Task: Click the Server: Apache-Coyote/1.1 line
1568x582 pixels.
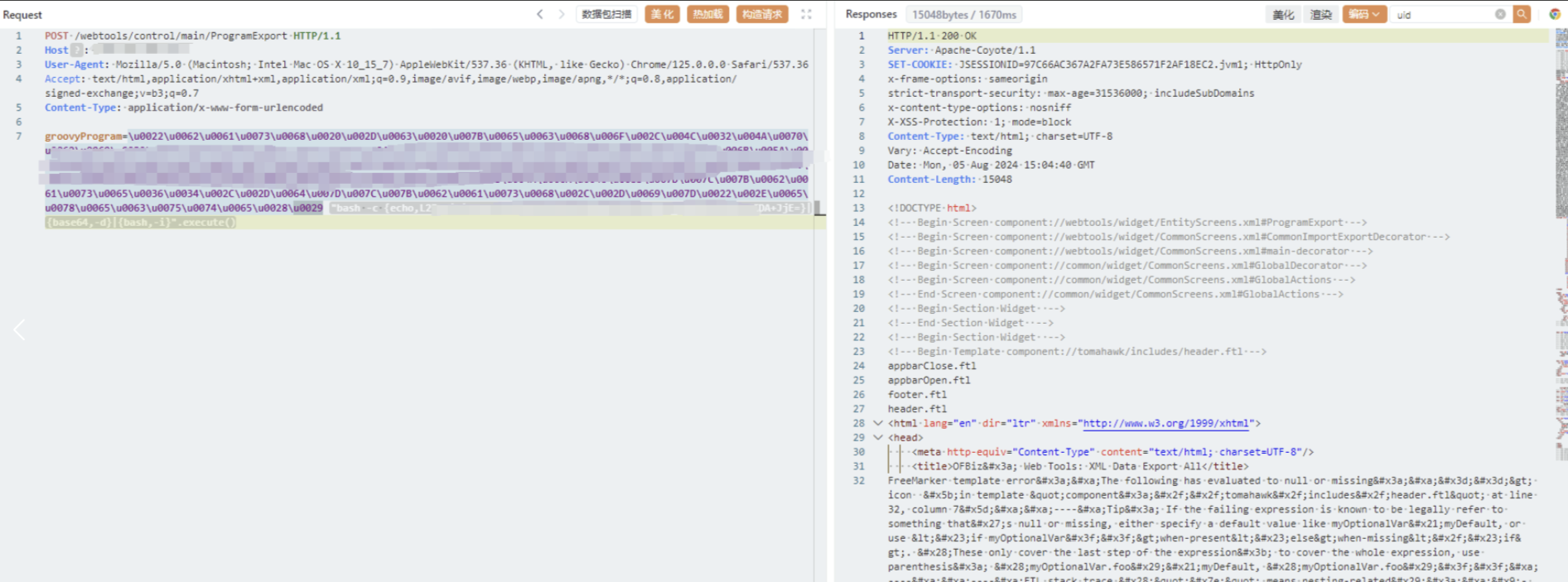Action: tap(962, 50)
